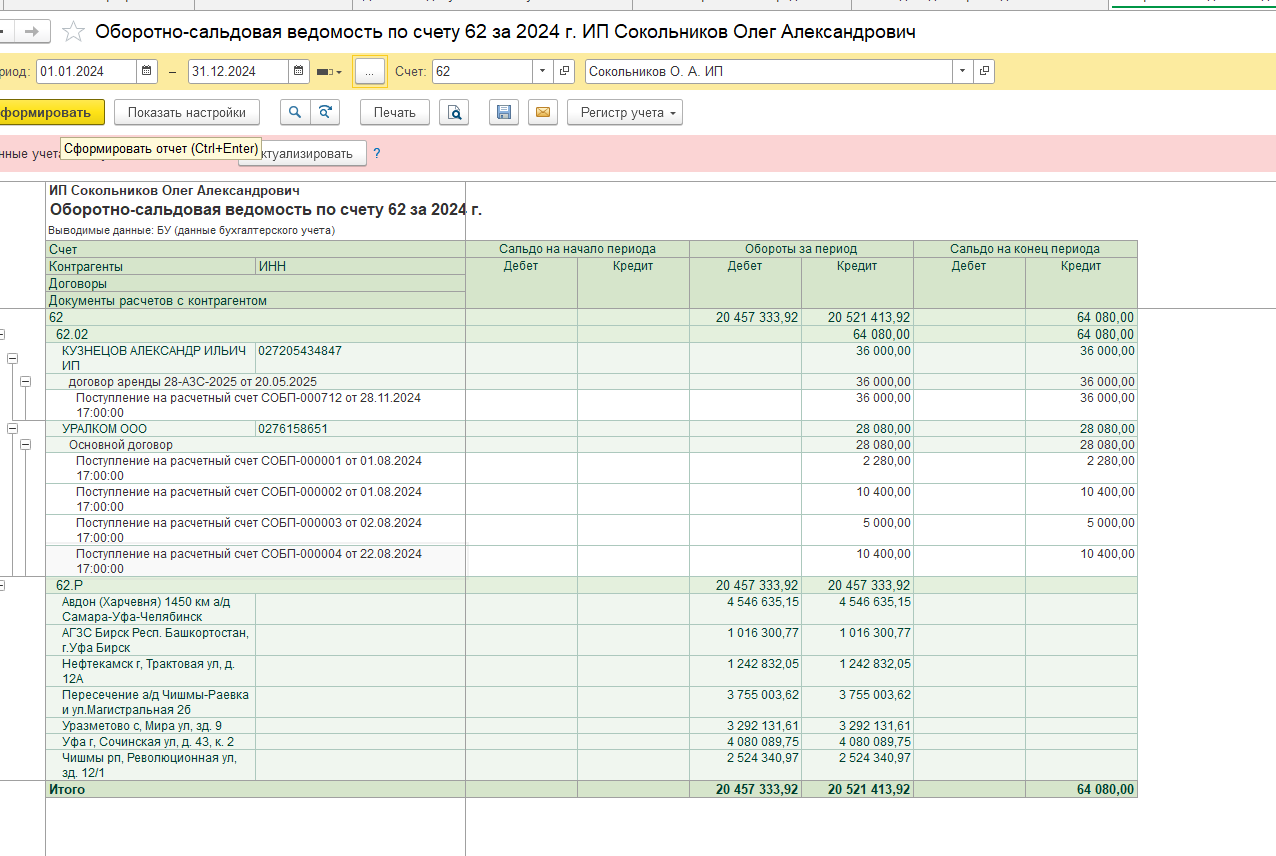Open organization card icon next to Сокольников

click(x=984, y=72)
